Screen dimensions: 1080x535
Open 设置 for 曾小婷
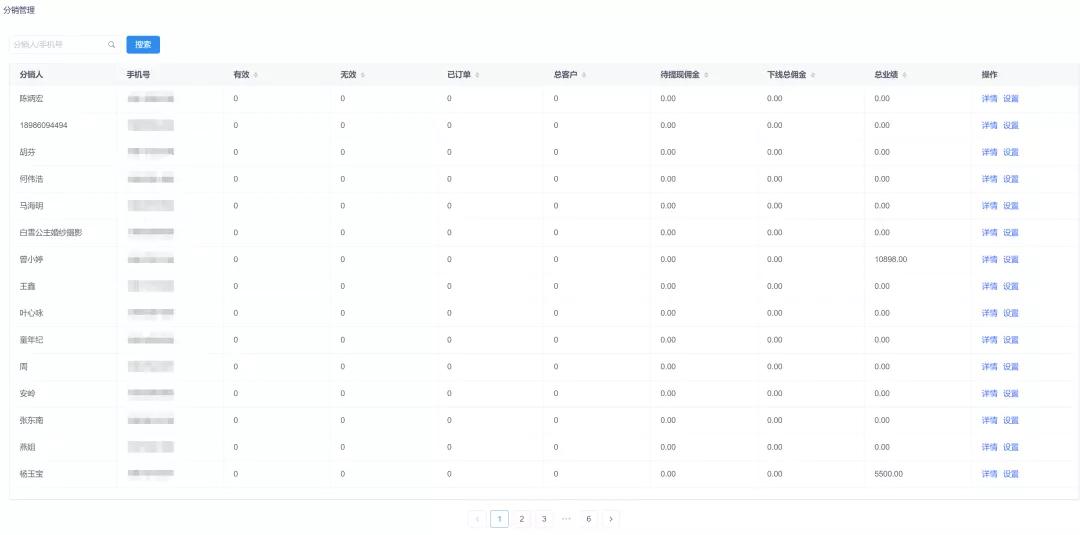[x=1011, y=259]
